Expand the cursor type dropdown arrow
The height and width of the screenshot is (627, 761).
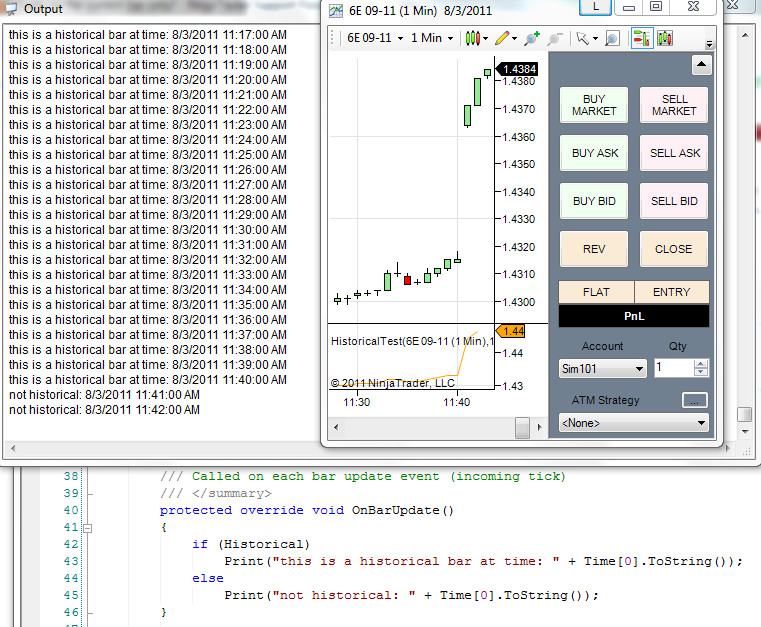[595, 38]
